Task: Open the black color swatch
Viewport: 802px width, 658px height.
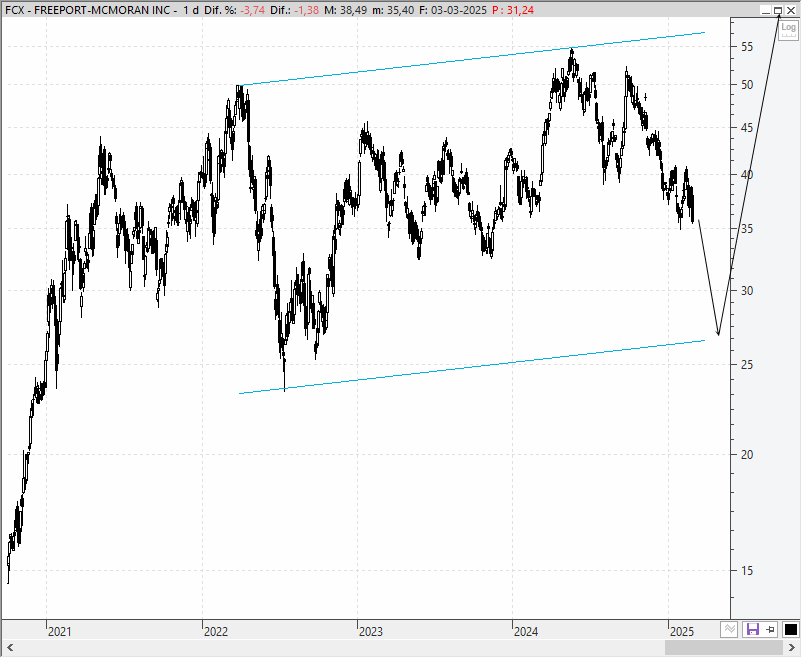Action: pyautogui.click(x=791, y=629)
